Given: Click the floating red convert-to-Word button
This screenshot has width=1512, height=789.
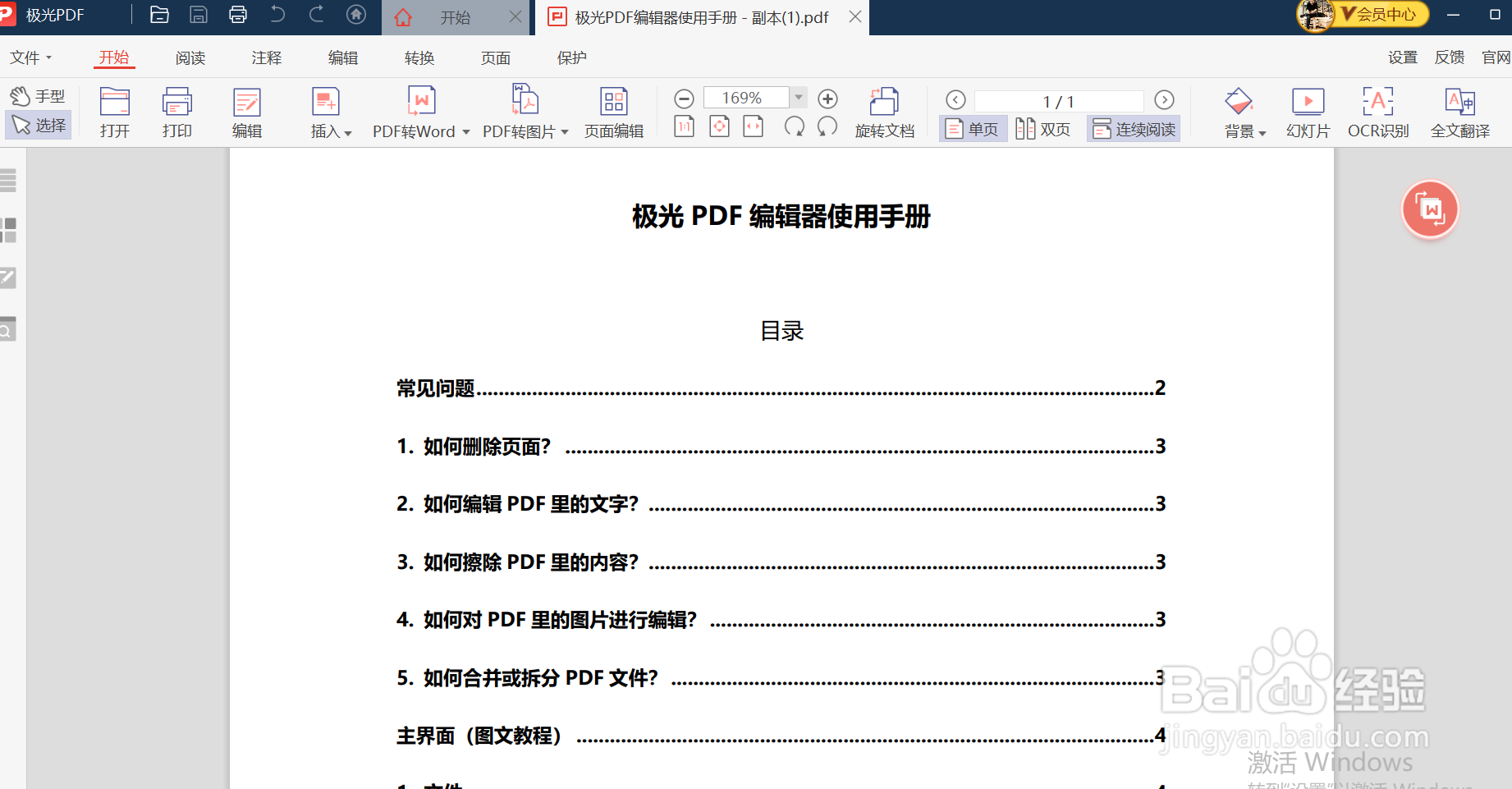Looking at the screenshot, I should click(1431, 210).
